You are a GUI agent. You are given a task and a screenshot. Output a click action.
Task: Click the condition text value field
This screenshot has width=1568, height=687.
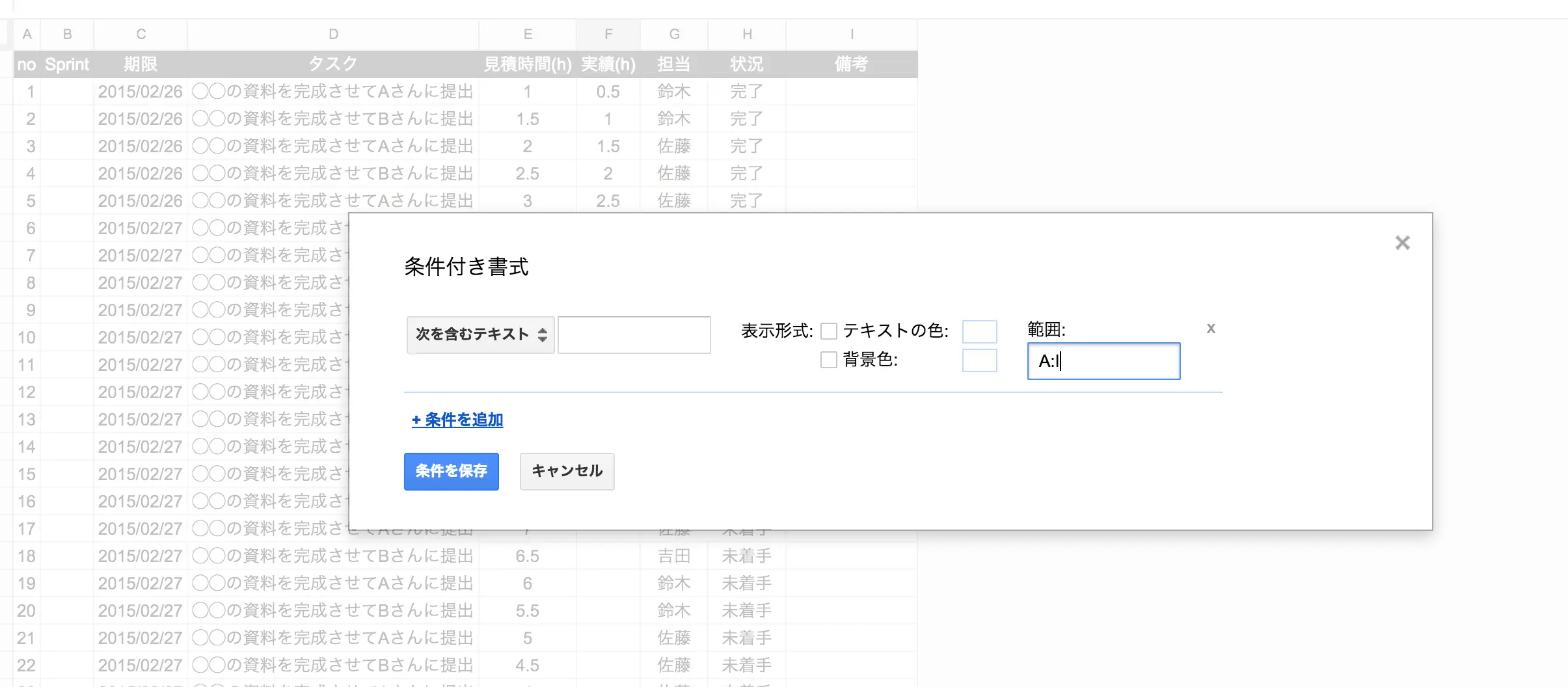[x=634, y=335]
